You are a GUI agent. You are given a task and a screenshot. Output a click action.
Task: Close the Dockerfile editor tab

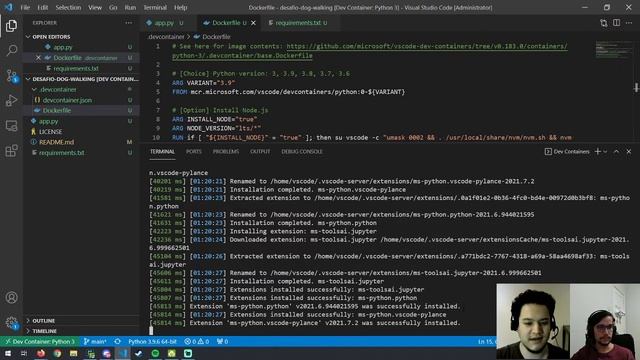click(253, 23)
